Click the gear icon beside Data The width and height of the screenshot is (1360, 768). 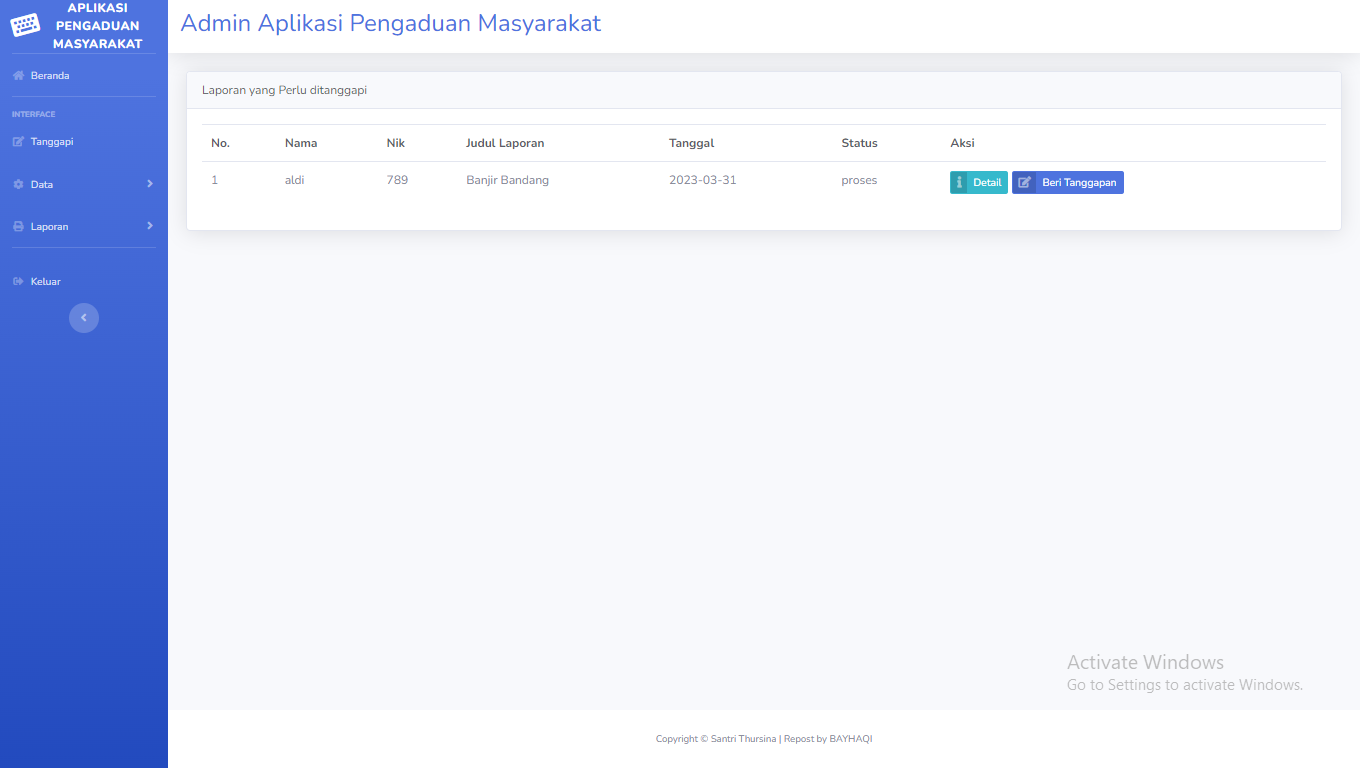(x=18, y=185)
